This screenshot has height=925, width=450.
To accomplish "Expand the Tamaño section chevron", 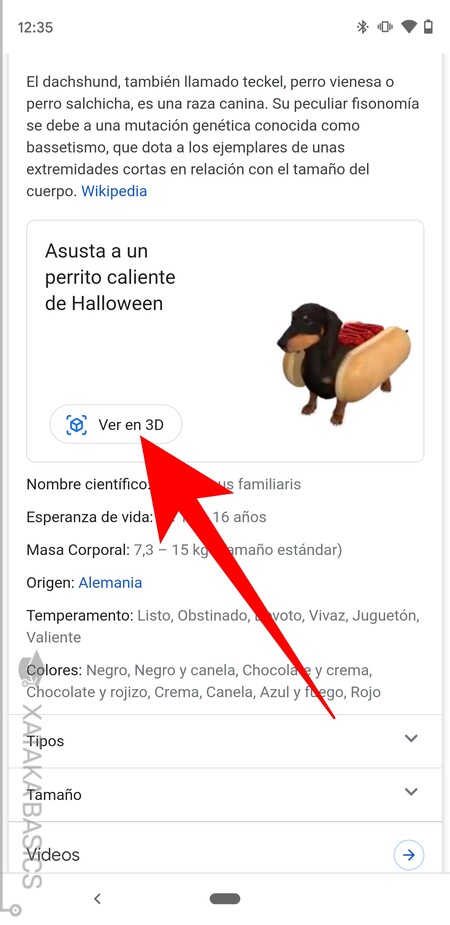I will pos(411,792).
